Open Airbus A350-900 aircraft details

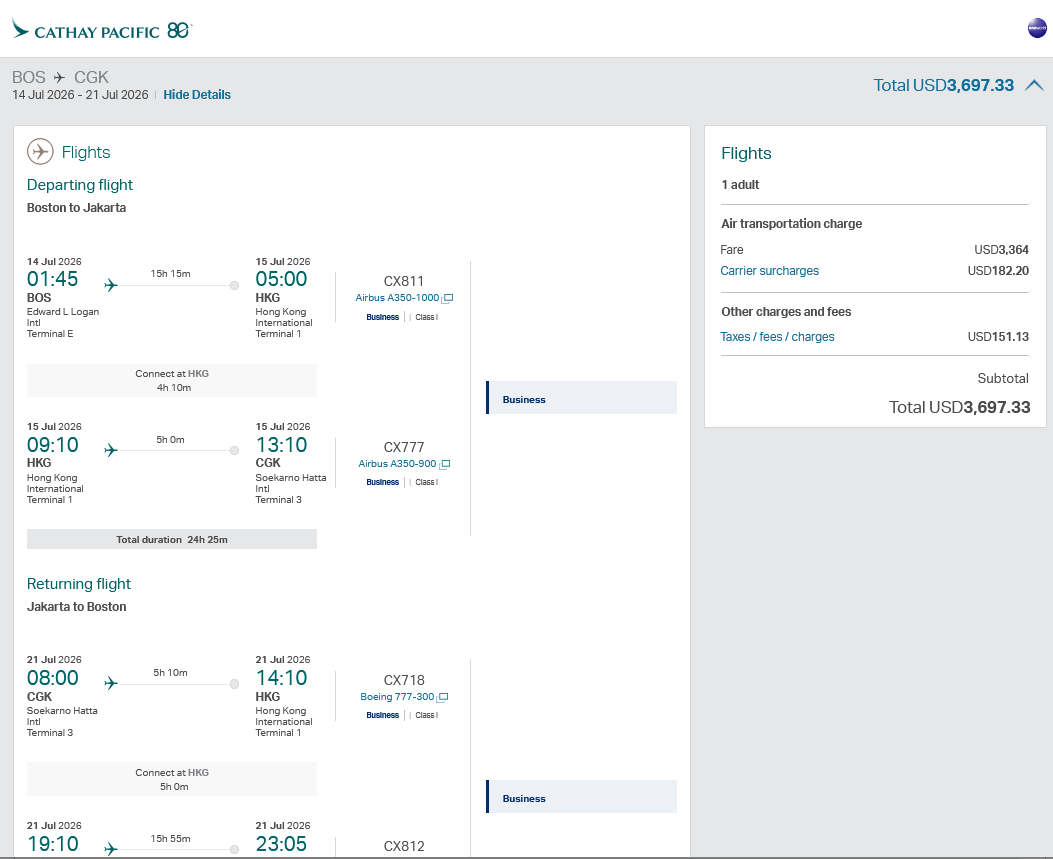[397, 463]
